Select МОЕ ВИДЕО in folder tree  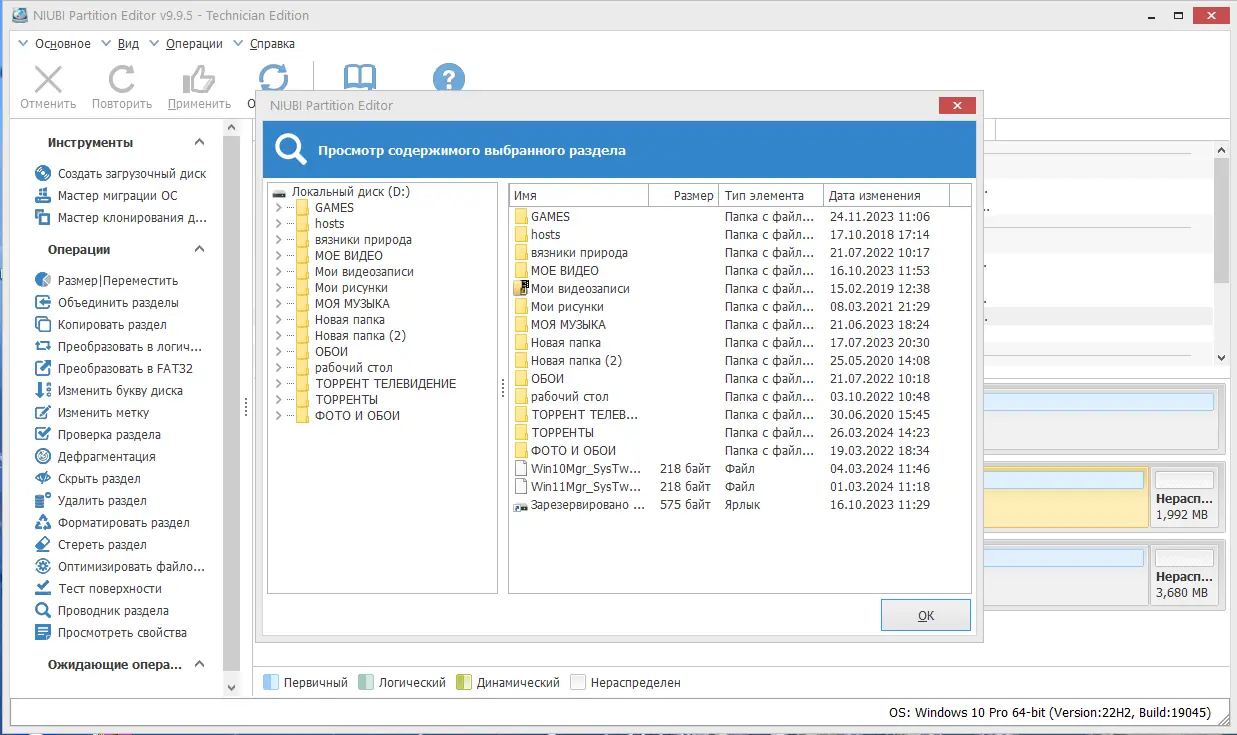tap(349, 256)
